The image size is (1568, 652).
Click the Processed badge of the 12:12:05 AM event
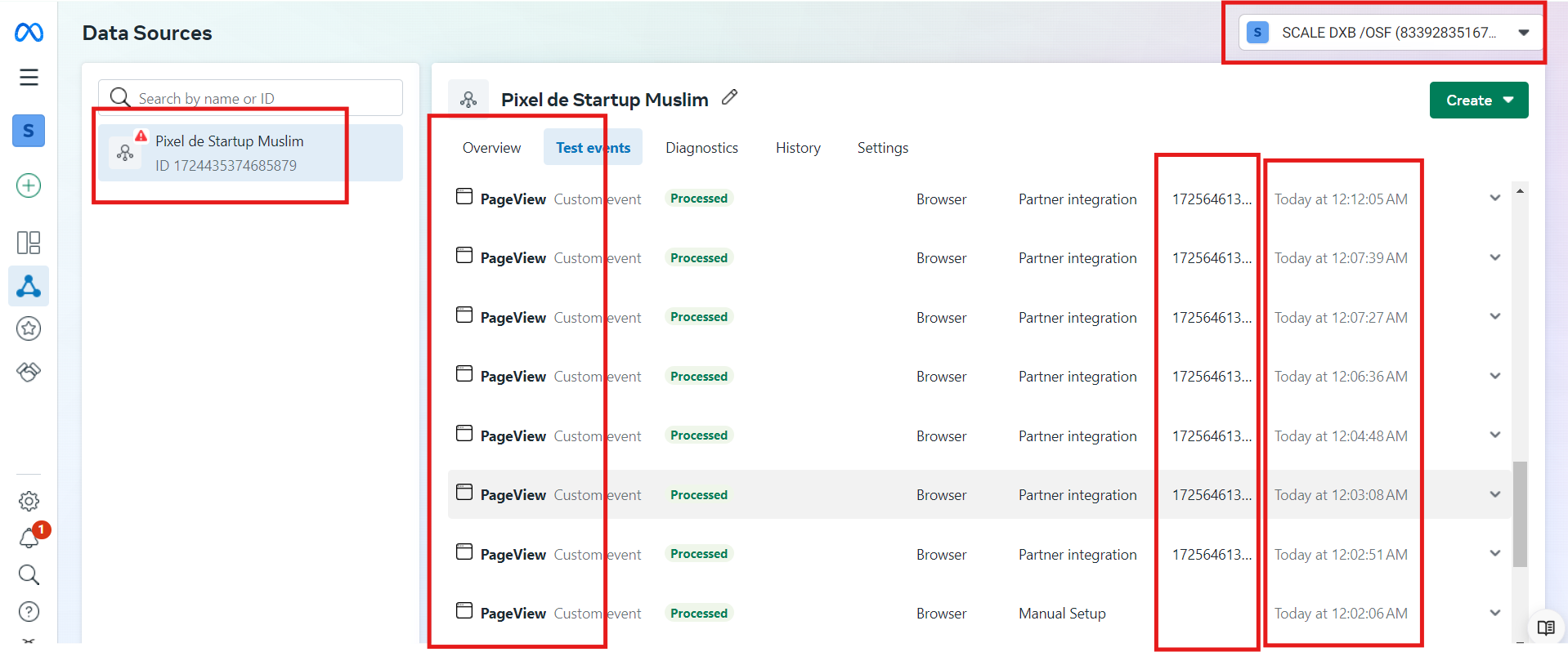(x=699, y=199)
